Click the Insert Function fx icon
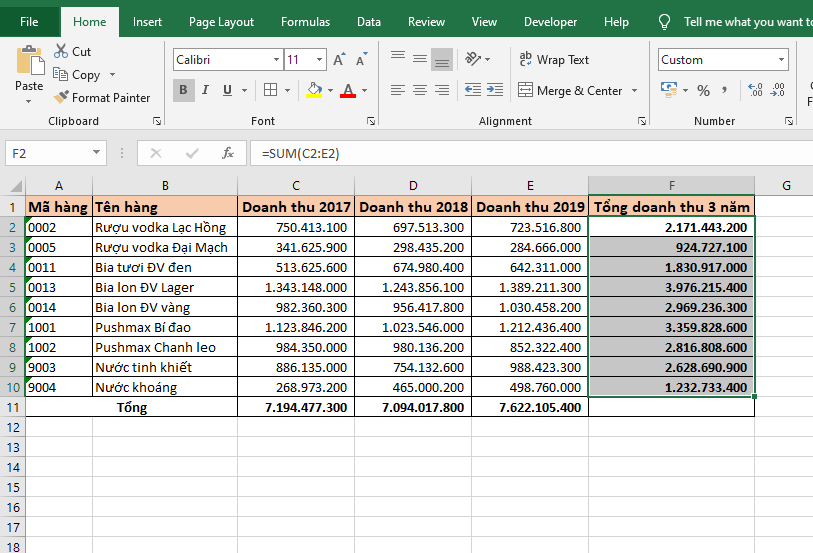813x553 pixels. (228, 153)
